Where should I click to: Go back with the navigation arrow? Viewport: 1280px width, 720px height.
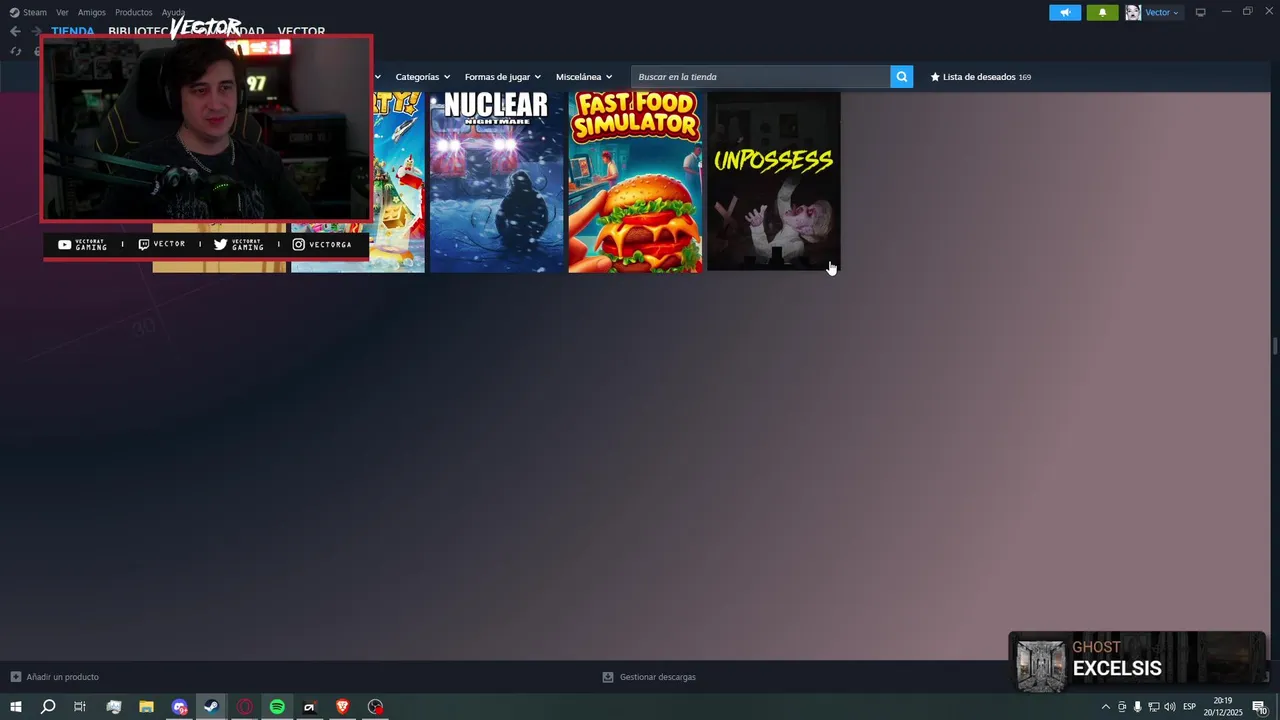tap(15, 31)
